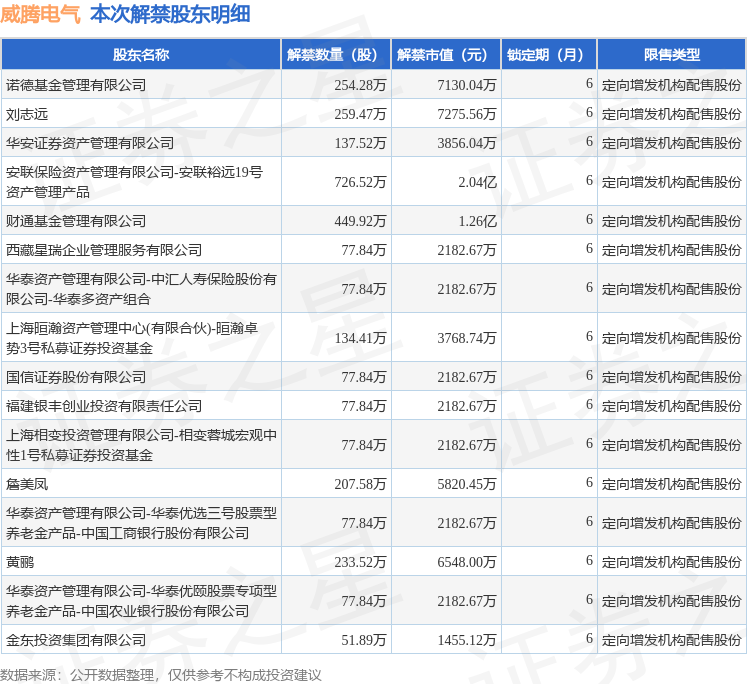Image resolution: width=747 pixels, height=684 pixels.
Task: Select 福建银丰创业投资有限责任公司 shareholder name
Action: (104, 407)
